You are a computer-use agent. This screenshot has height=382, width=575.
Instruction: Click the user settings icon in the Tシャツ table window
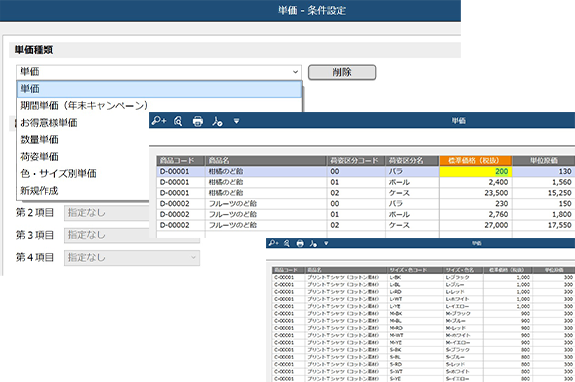(x=313, y=243)
